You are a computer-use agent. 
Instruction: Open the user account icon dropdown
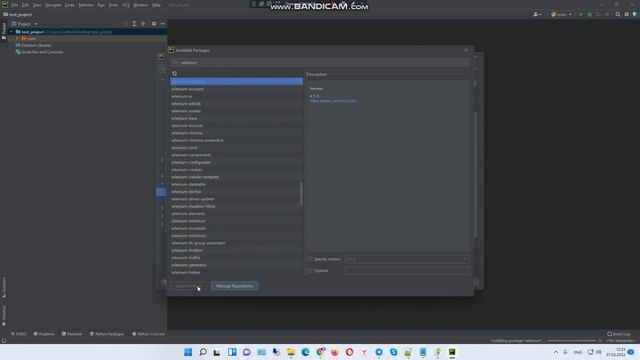538,14
